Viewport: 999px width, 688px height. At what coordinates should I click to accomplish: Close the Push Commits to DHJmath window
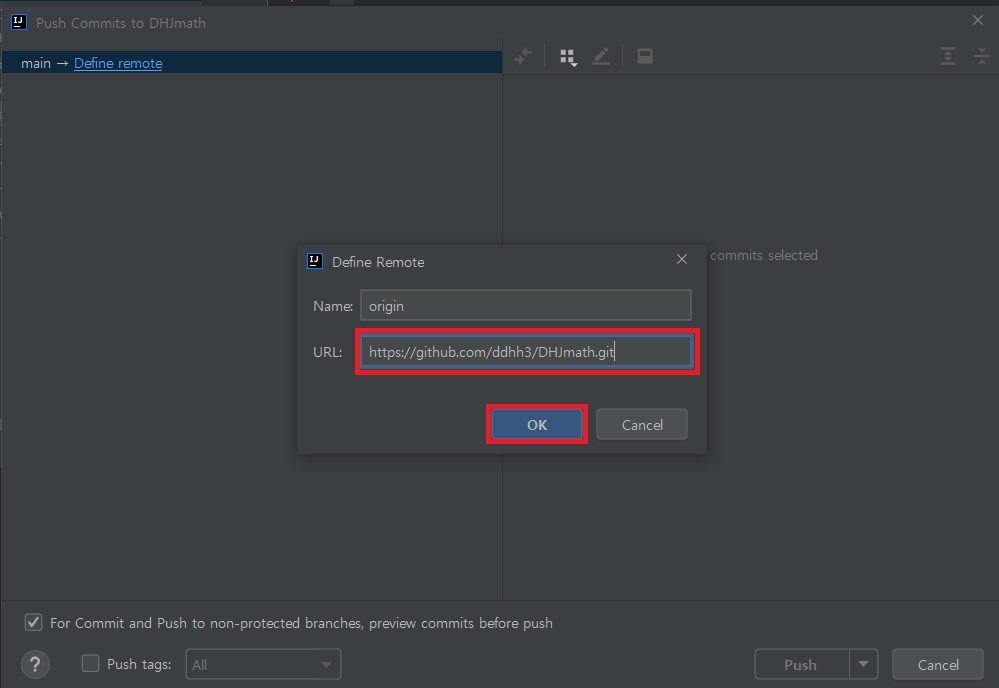pos(978,20)
